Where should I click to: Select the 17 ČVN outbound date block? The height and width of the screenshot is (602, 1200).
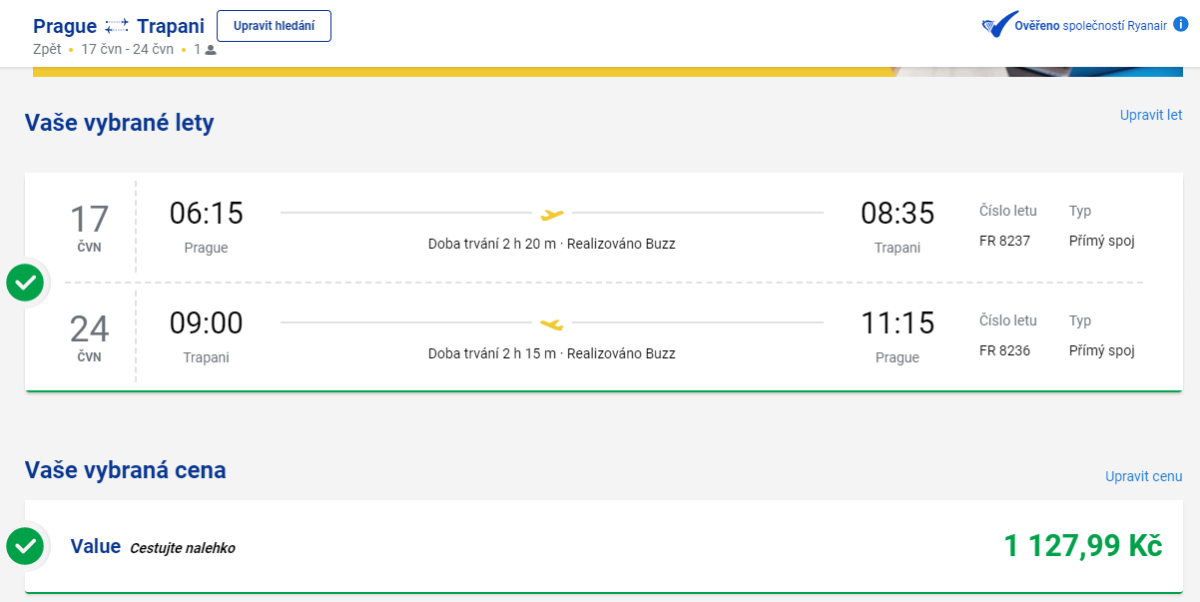89,227
